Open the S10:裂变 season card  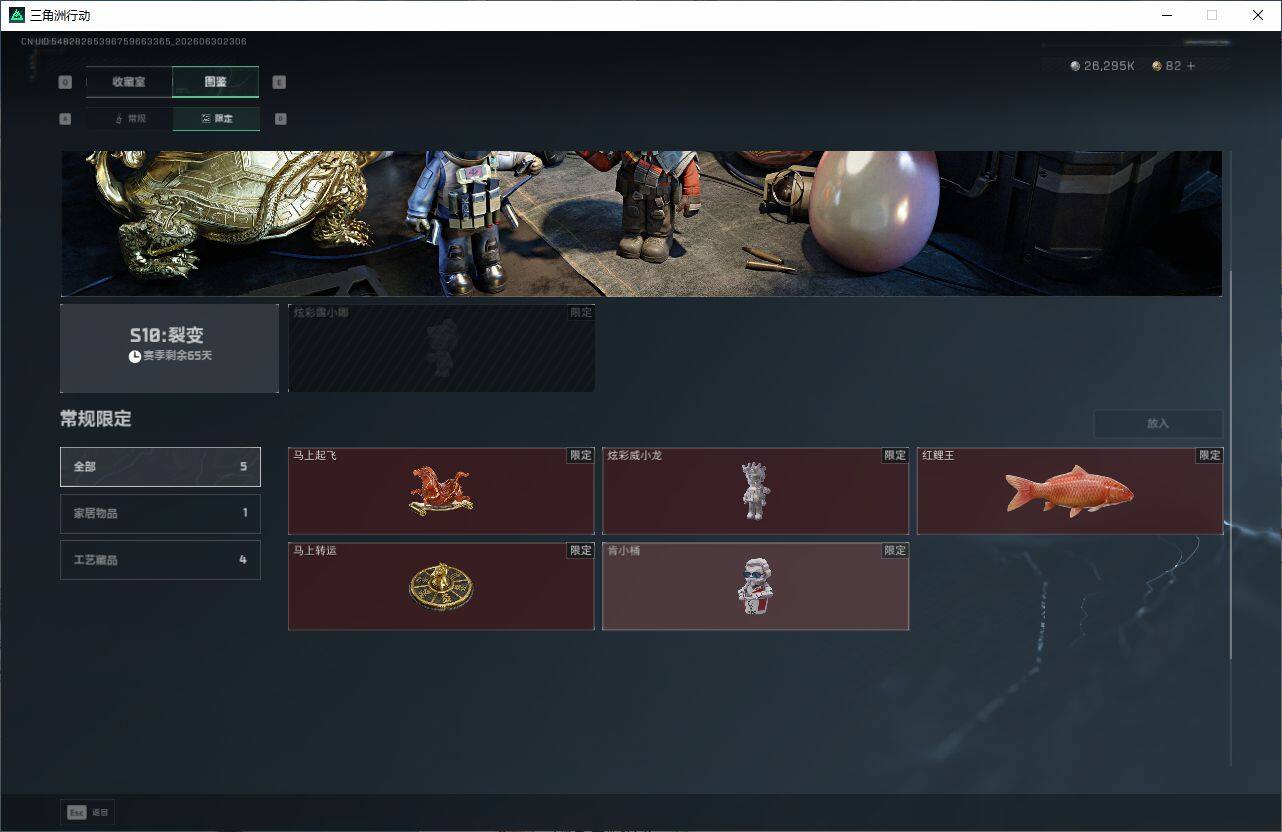[169, 348]
